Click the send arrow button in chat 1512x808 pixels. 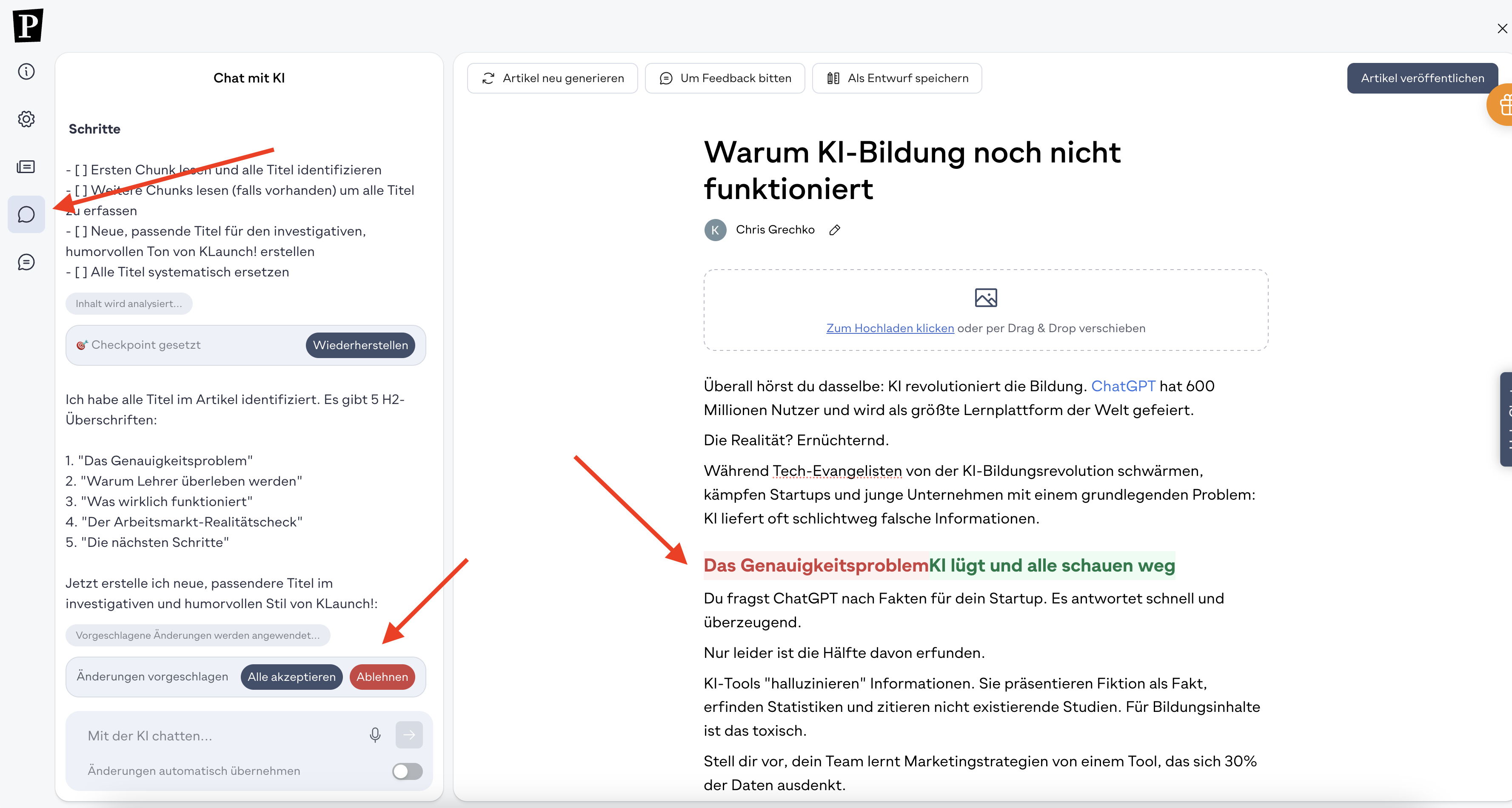(x=409, y=735)
